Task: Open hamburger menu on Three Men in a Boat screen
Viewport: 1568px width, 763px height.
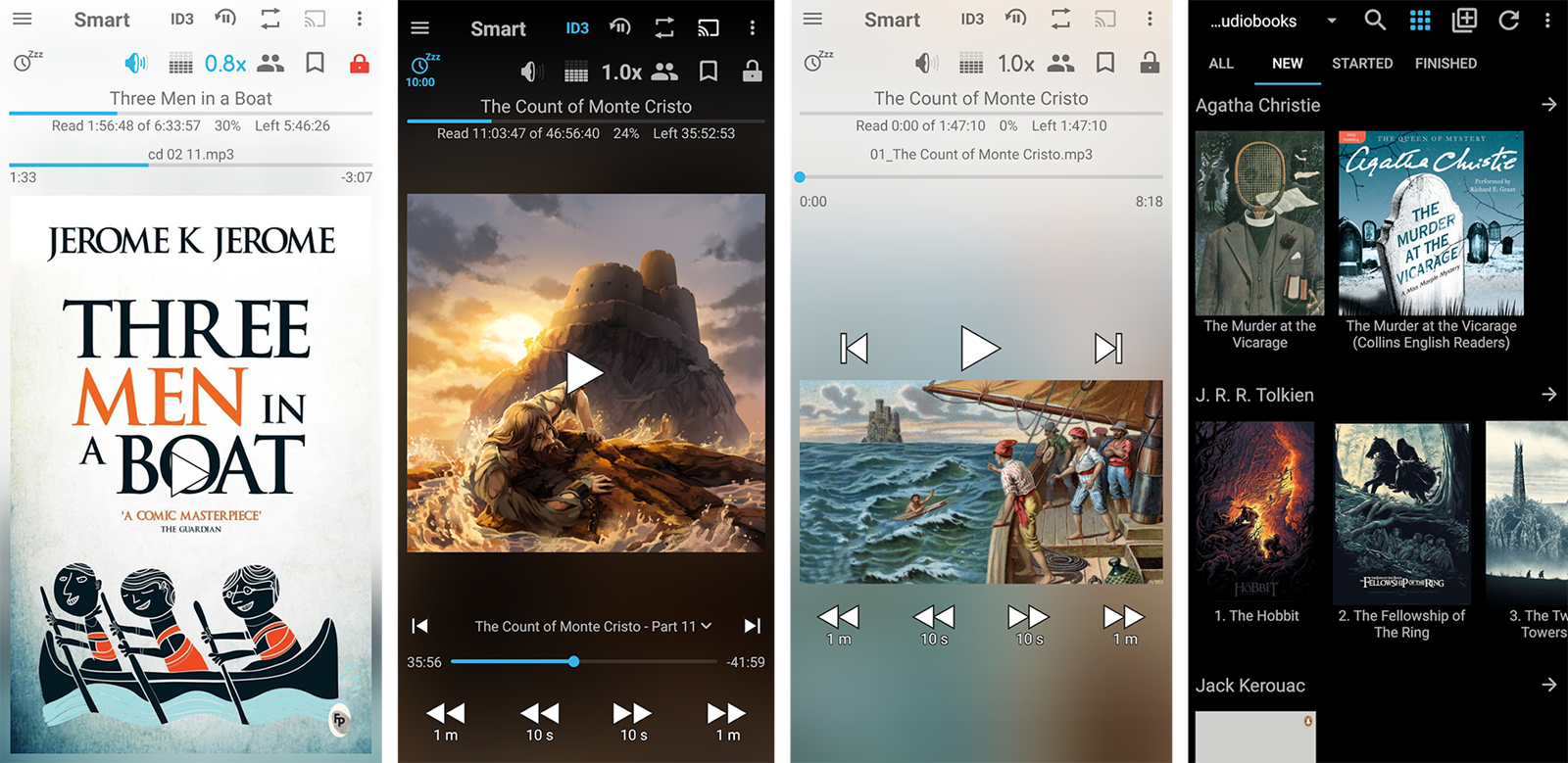Action: pyautogui.click(x=22, y=20)
